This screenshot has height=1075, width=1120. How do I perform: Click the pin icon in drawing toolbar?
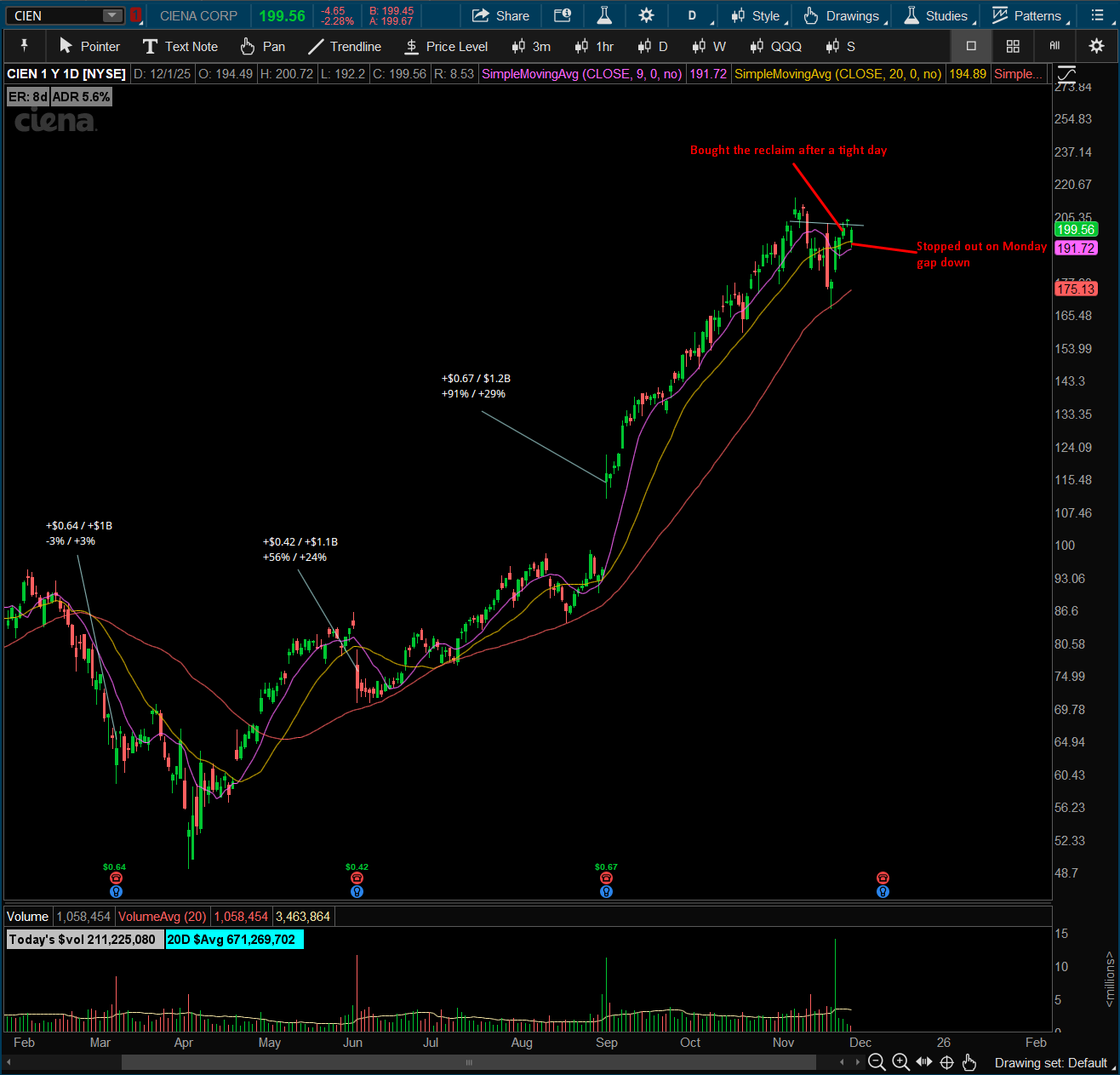(x=24, y=46)
